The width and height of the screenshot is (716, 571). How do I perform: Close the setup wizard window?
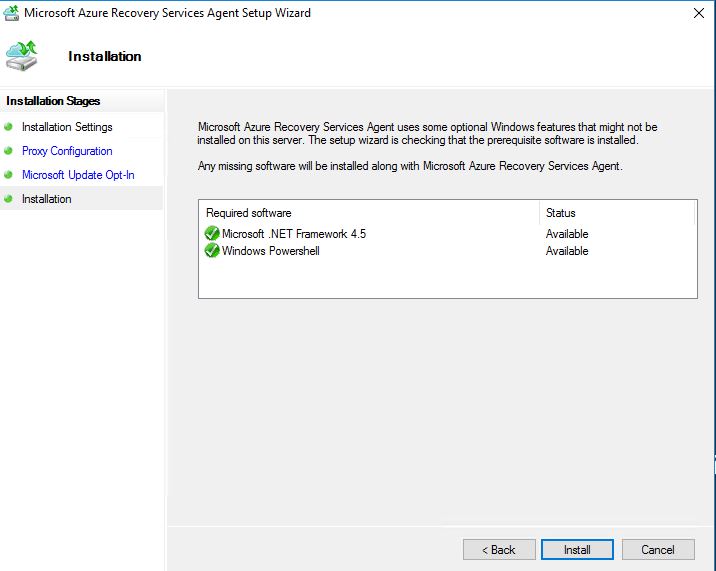699,13
